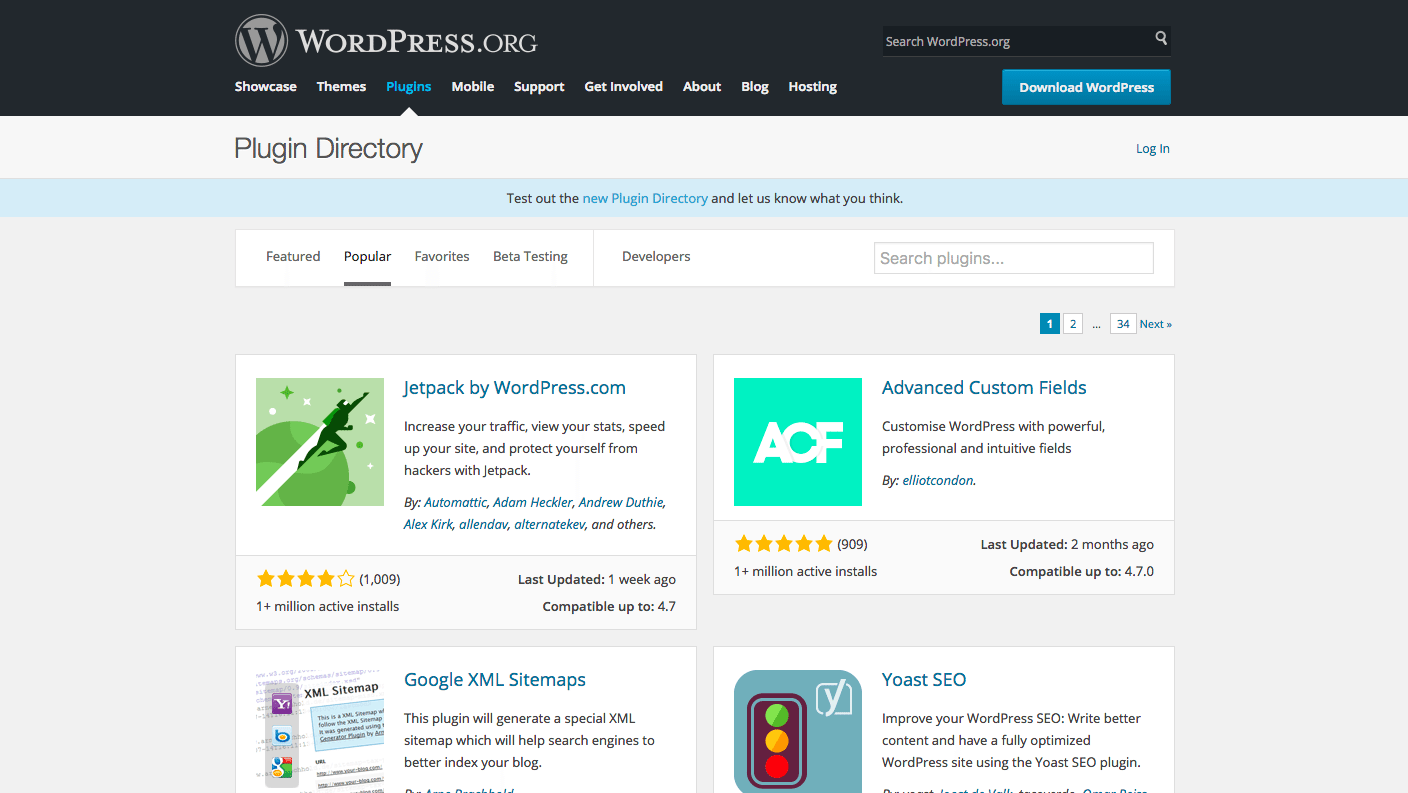Click the Search plugins input field
The height and width of the screenshot is (793, 1408).
pos(1013,257)
